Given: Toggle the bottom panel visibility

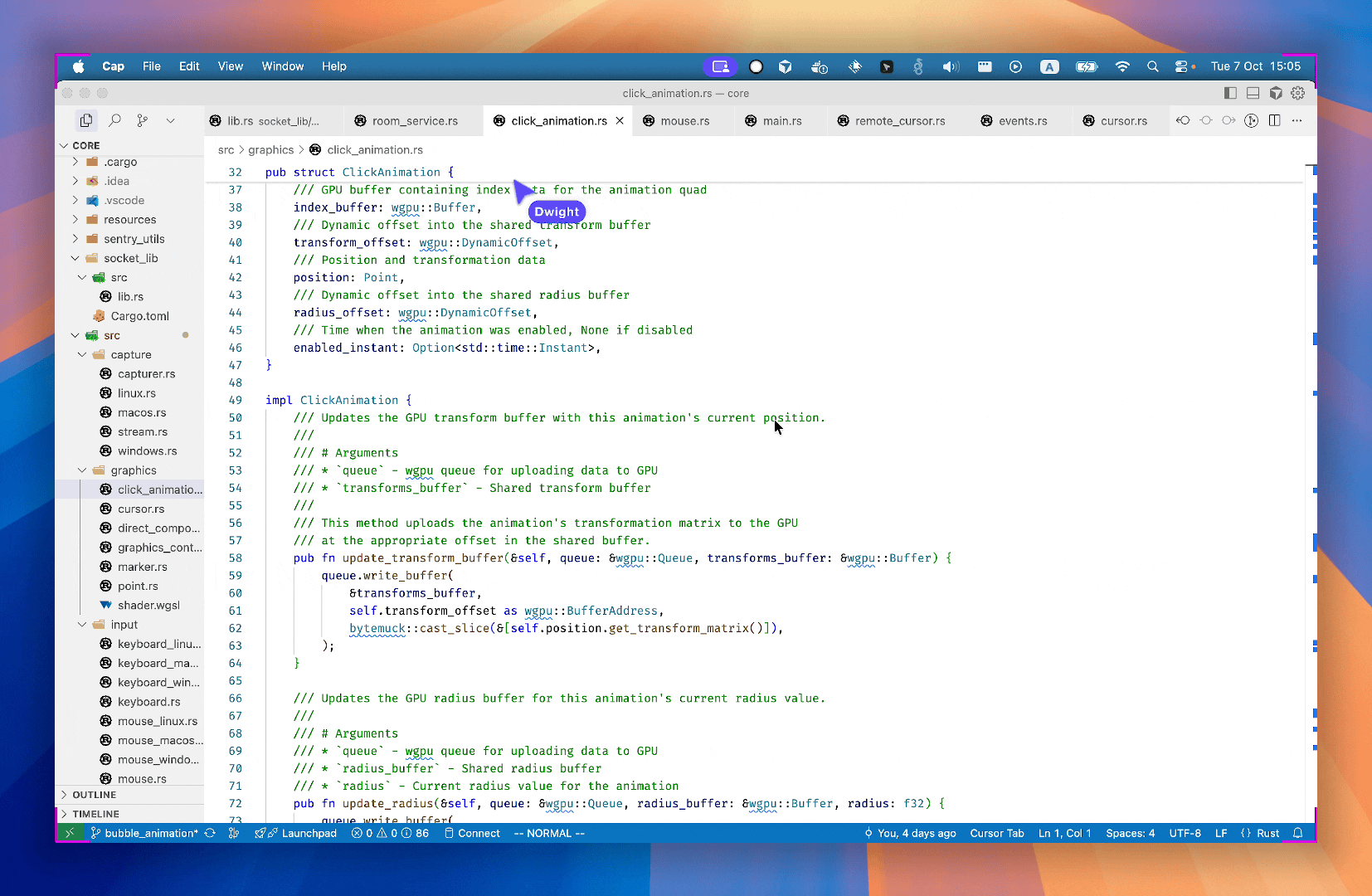Looking at the screenshot, I should [1253, 93].
